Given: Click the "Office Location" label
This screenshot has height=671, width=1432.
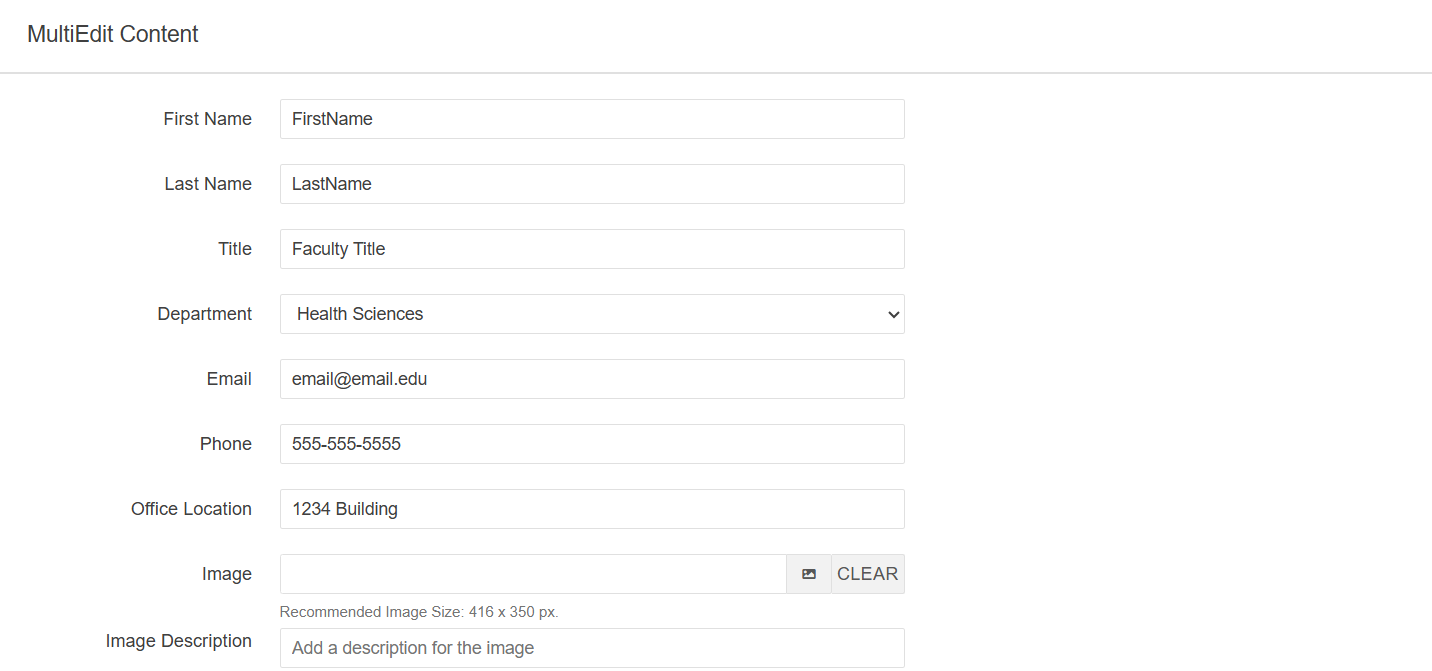Looking at the screenshot, I should click(191, 509).
